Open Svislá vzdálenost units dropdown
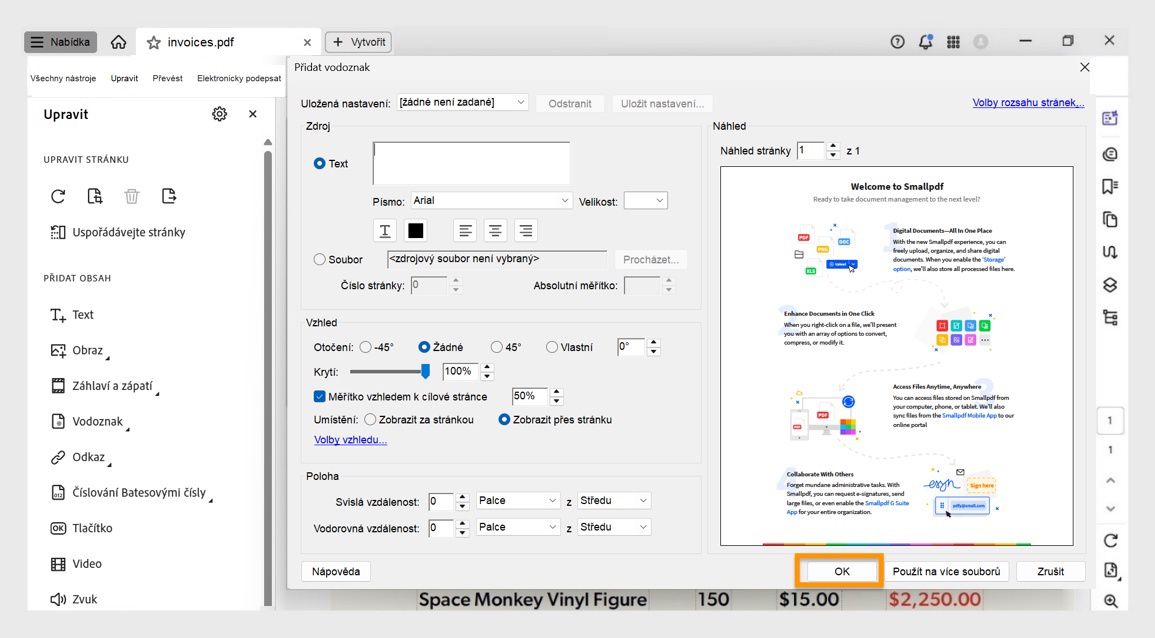The height and width of the screenshot is (638, 1155). tap(519, 501)
